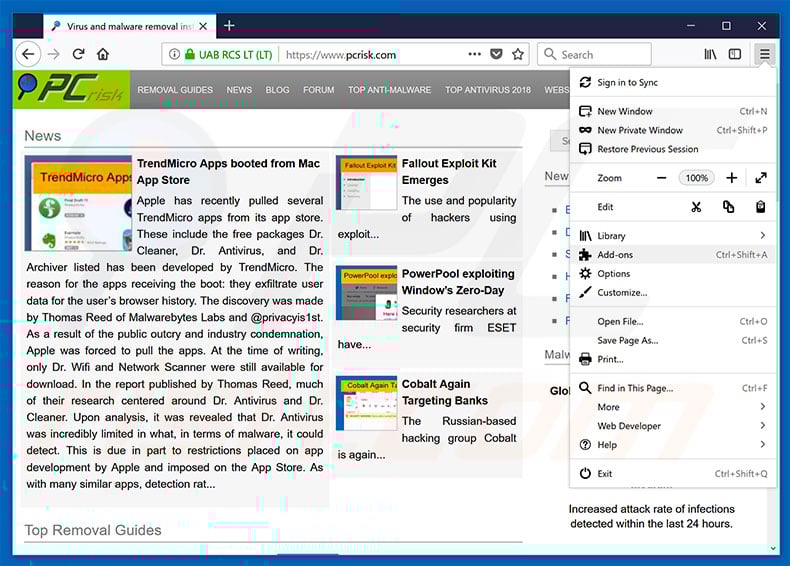Open TrendMicro Apps booted article headline
790x566 pixels.
click(x=228, y=171)
